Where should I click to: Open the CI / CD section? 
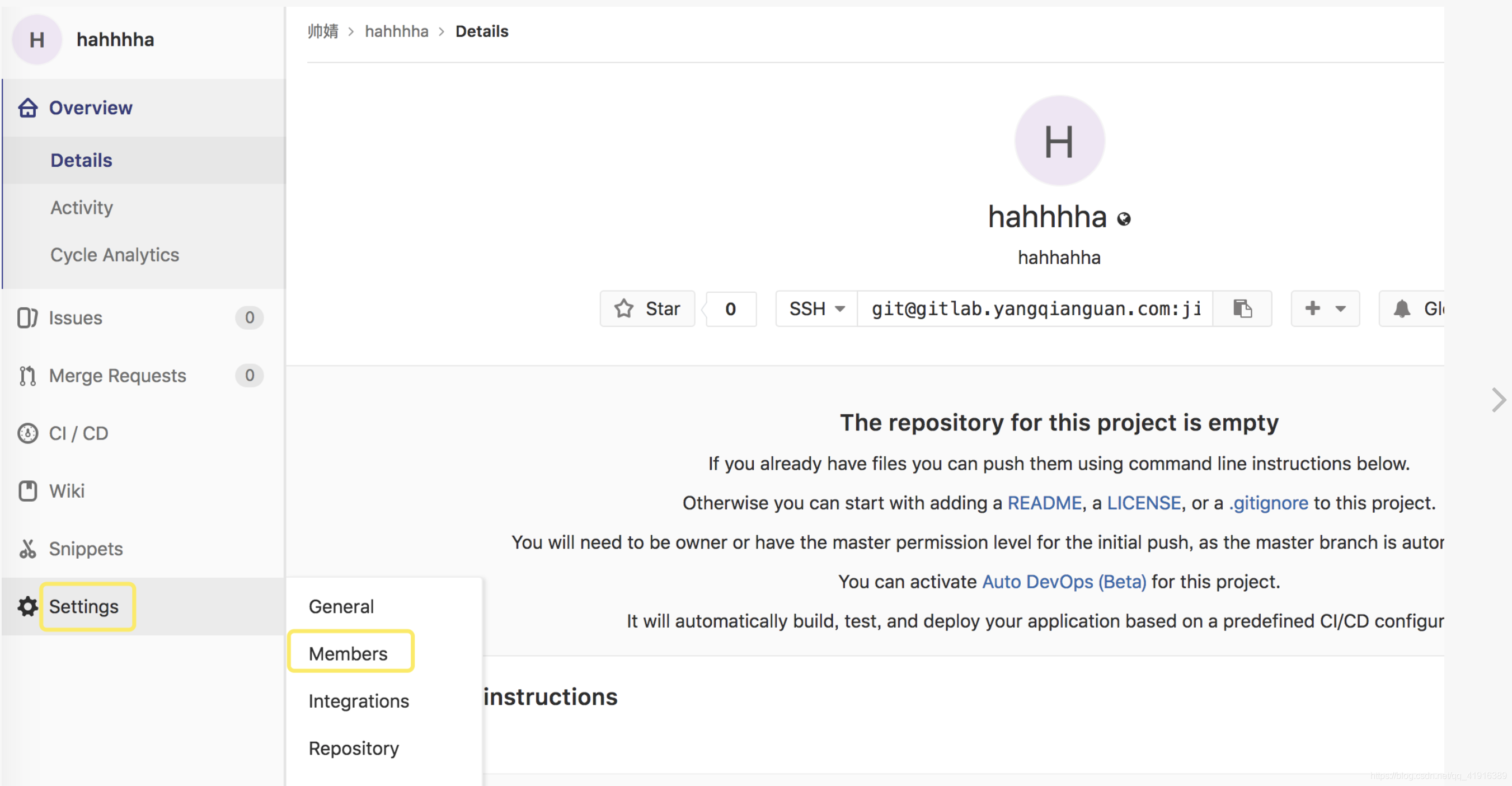click(79, 433)
